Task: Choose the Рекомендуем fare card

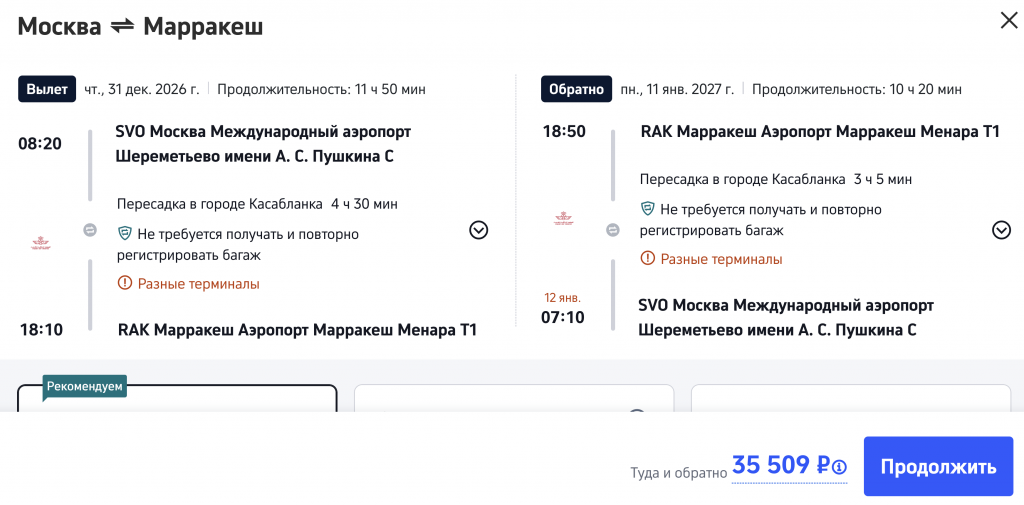Action: 177,400
